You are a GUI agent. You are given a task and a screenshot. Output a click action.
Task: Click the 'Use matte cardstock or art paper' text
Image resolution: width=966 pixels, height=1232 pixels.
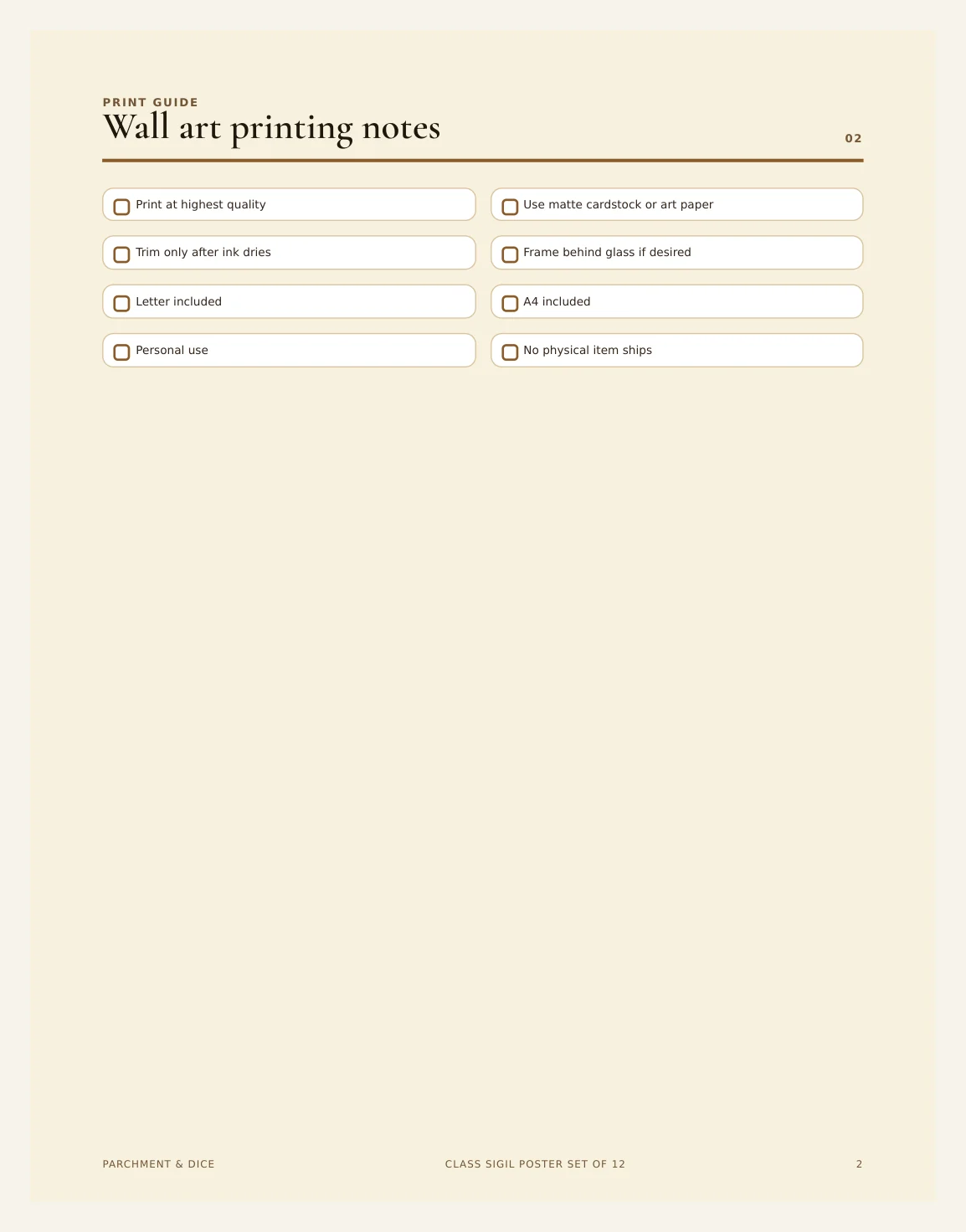[x=619, y=204]
